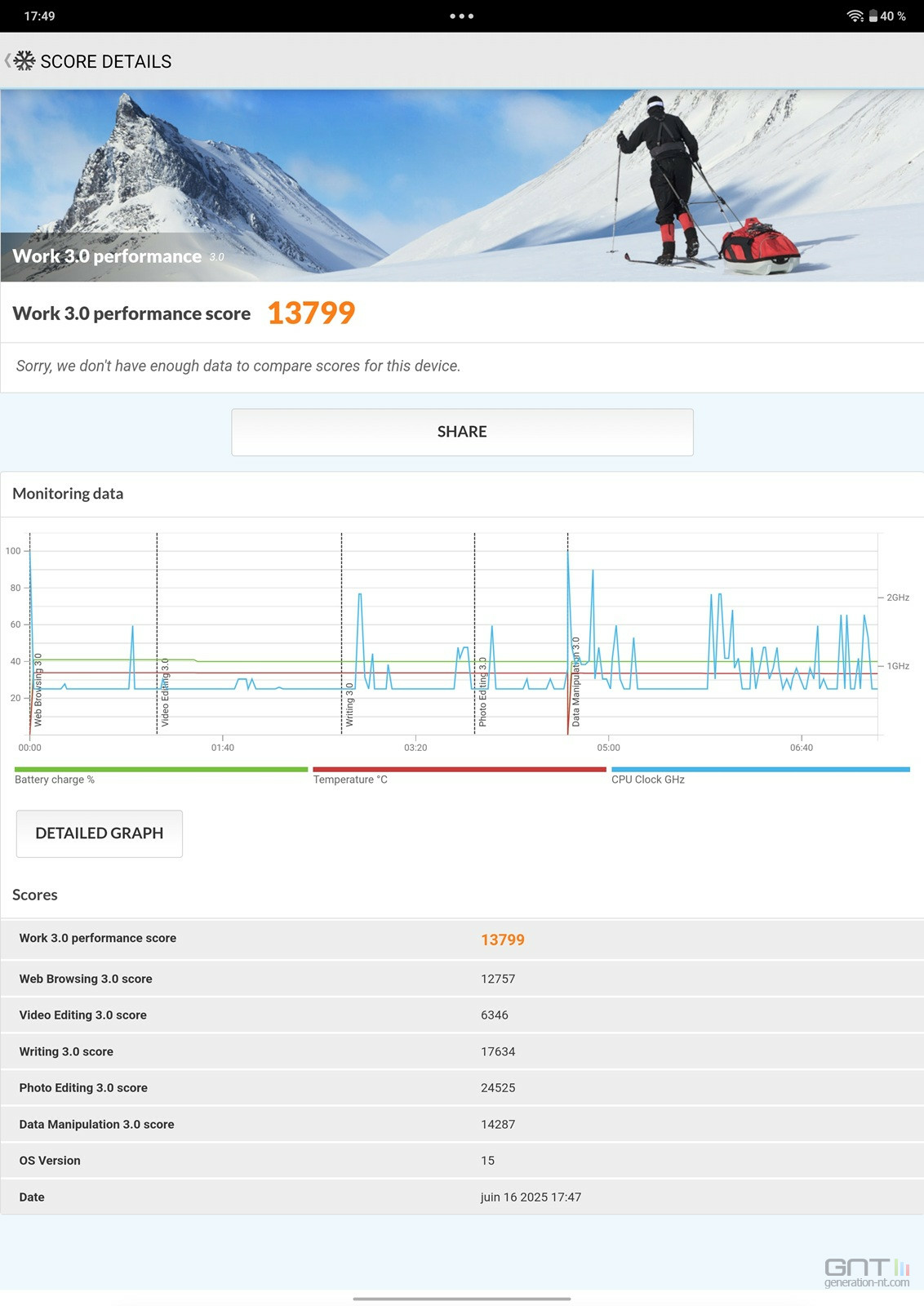The image size is (924, 1306).
Task: Click the SHARE button
Action: (462, 432)
